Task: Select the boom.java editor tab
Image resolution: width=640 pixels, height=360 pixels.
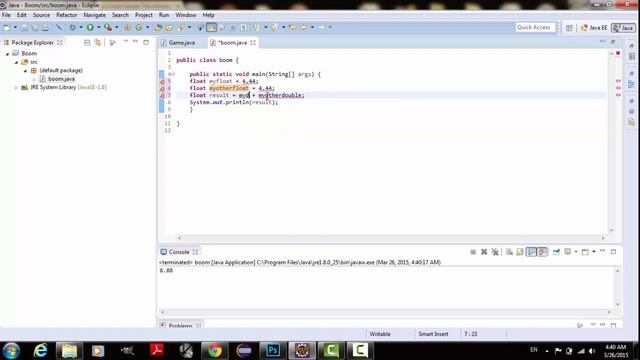Action: (232, 42)
